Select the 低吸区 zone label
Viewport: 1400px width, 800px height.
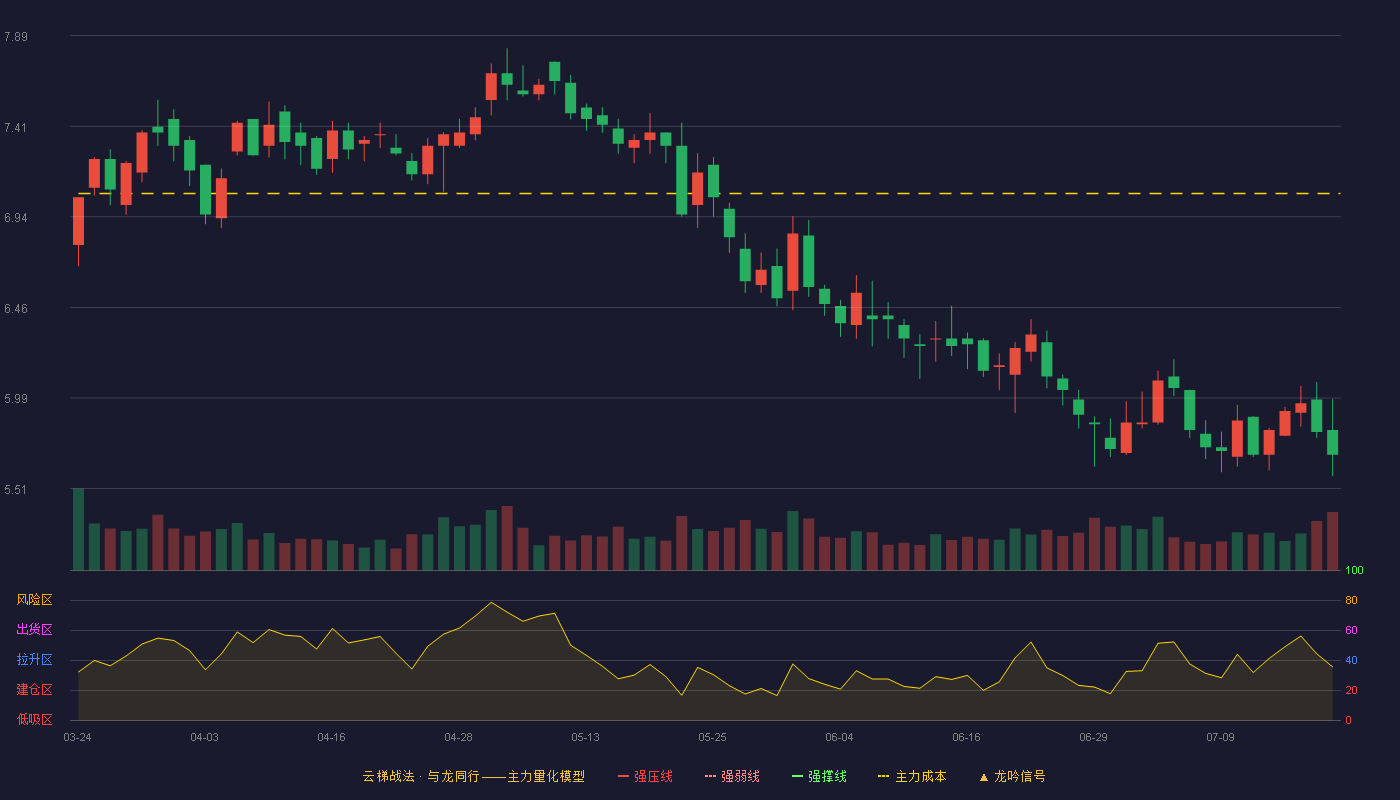(34, 719)
